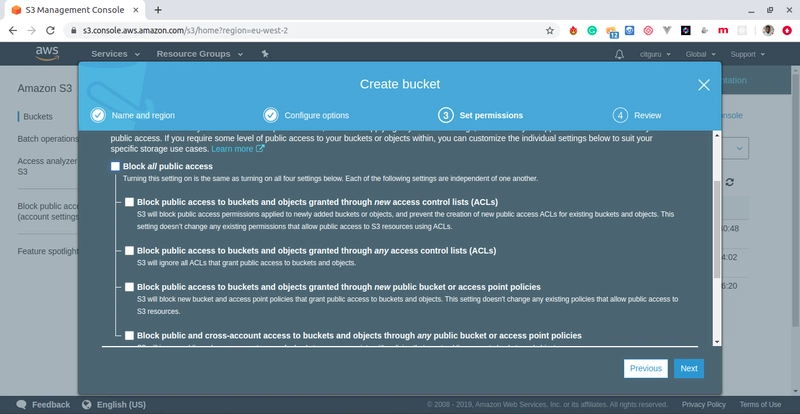Open the citguru account dropdown

[655, 54]
